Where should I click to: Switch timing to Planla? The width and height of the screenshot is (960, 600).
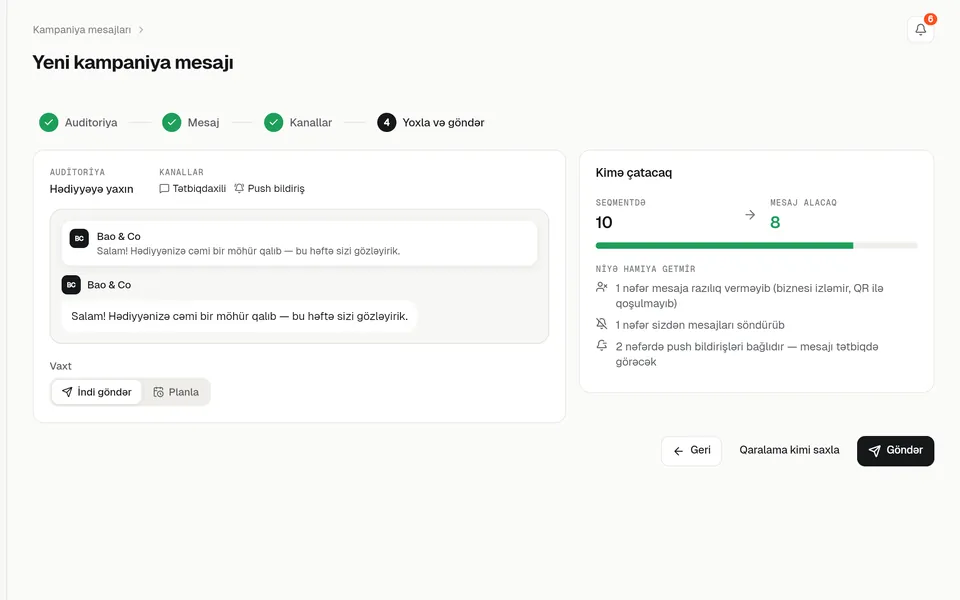point(176,392)
